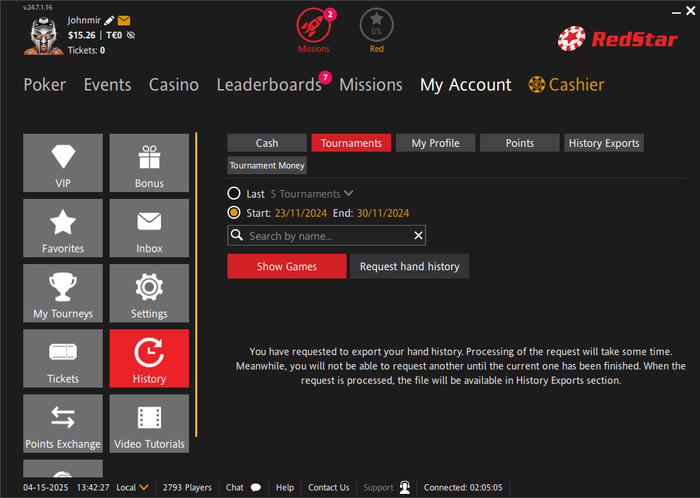
Task: Click the pencil edit icon next to Johnmir
Action: tap(109, 21)
